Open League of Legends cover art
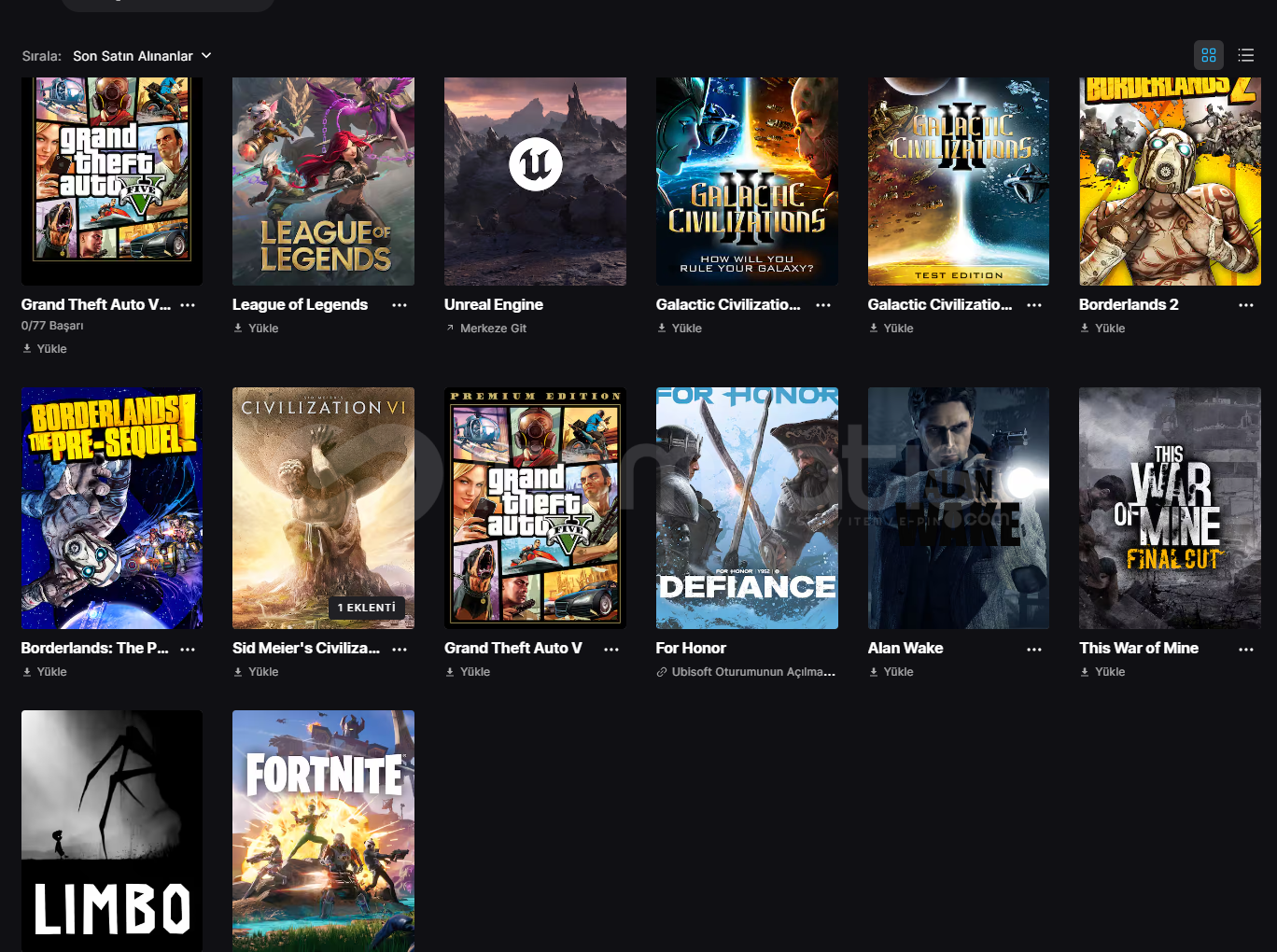Image resolution: width=1277 pixels, height=952 pixels. click(323, 181)
